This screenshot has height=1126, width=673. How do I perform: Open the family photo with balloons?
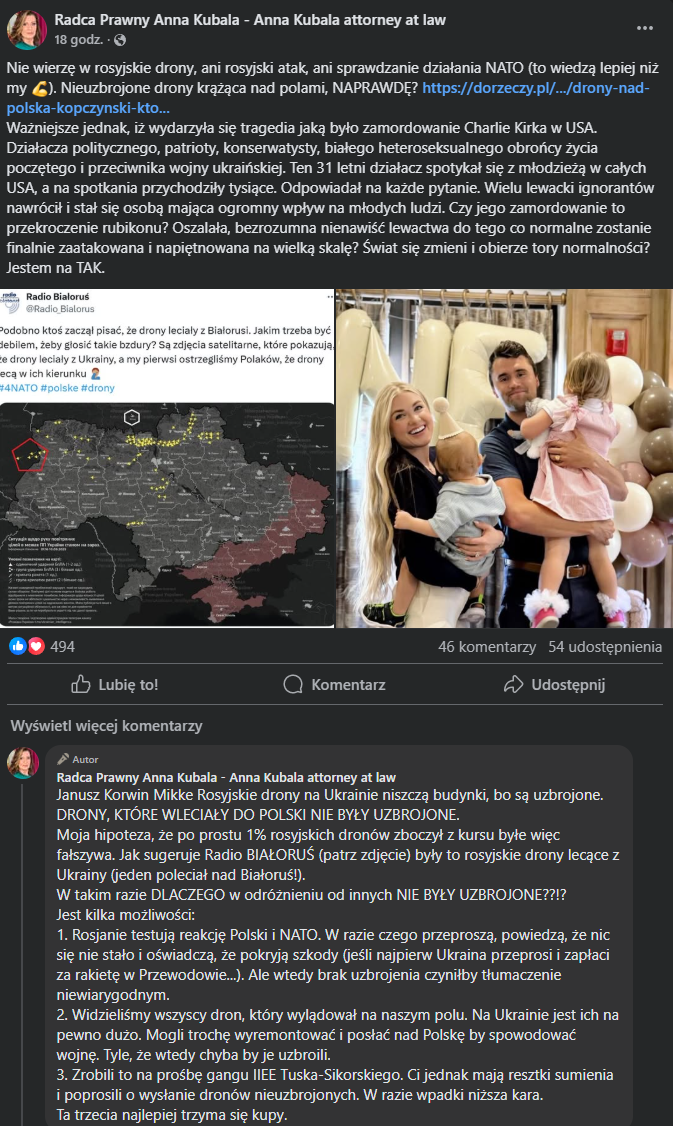[505, 458]
